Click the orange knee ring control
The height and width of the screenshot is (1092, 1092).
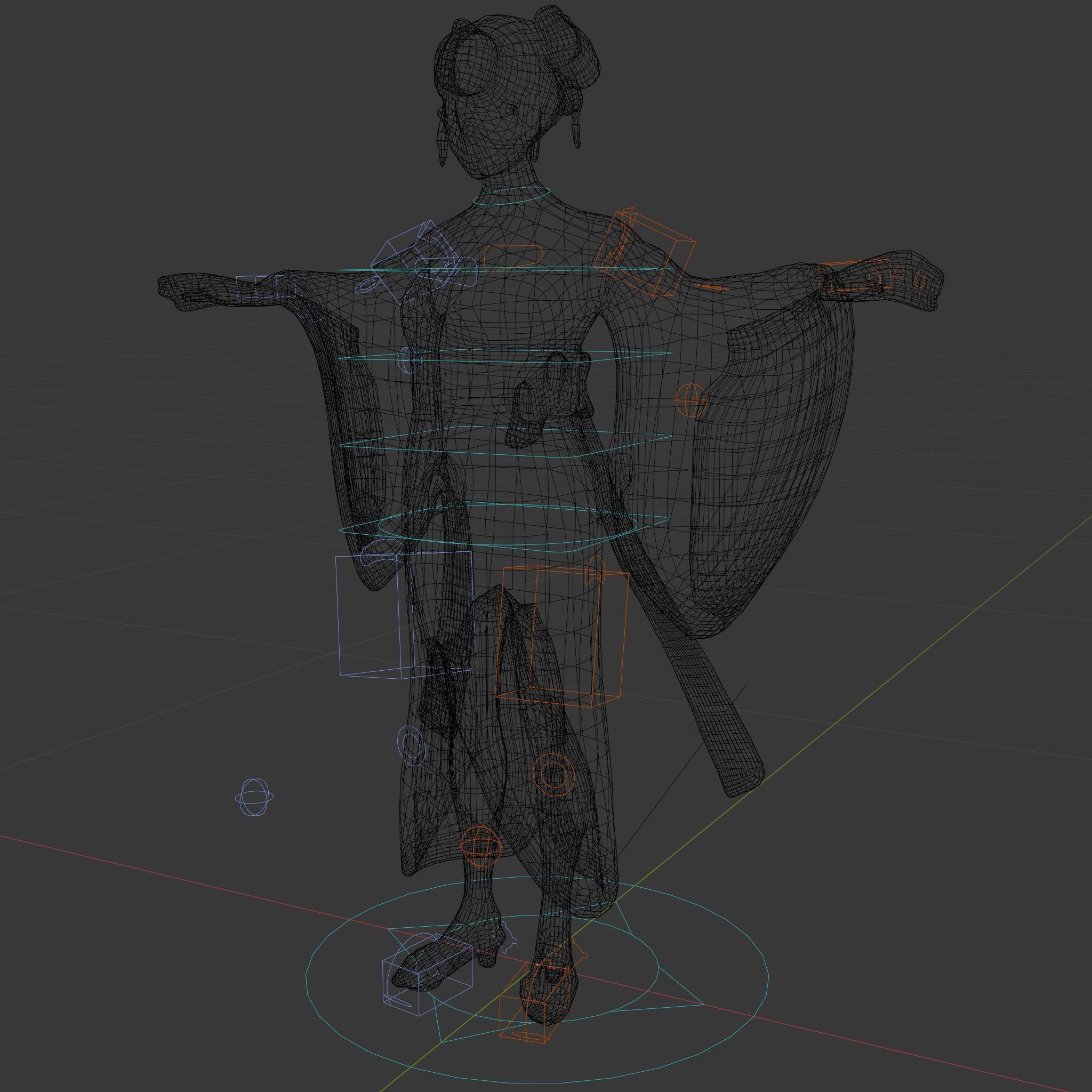pos(553,774)
